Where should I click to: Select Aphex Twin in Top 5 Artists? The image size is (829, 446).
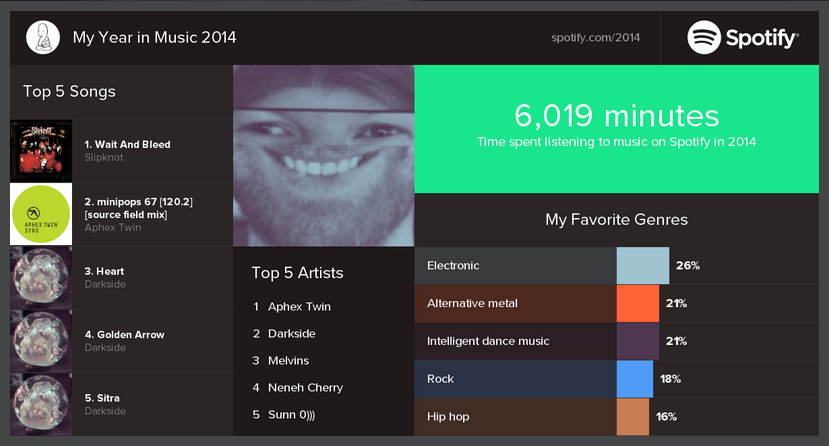299,306
